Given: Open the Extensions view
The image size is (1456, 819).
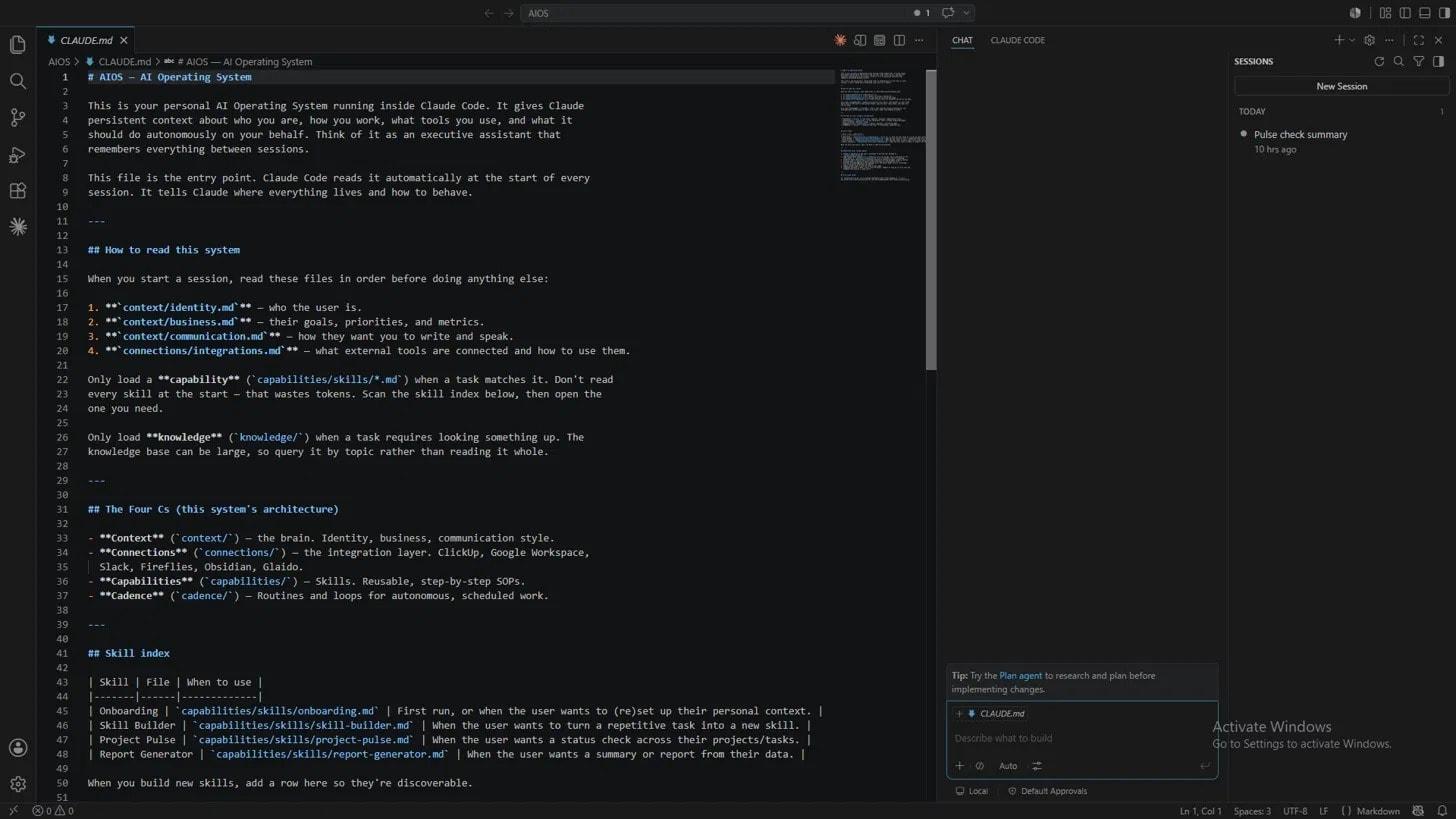Looking at the screenshot, I should point(17,191).
